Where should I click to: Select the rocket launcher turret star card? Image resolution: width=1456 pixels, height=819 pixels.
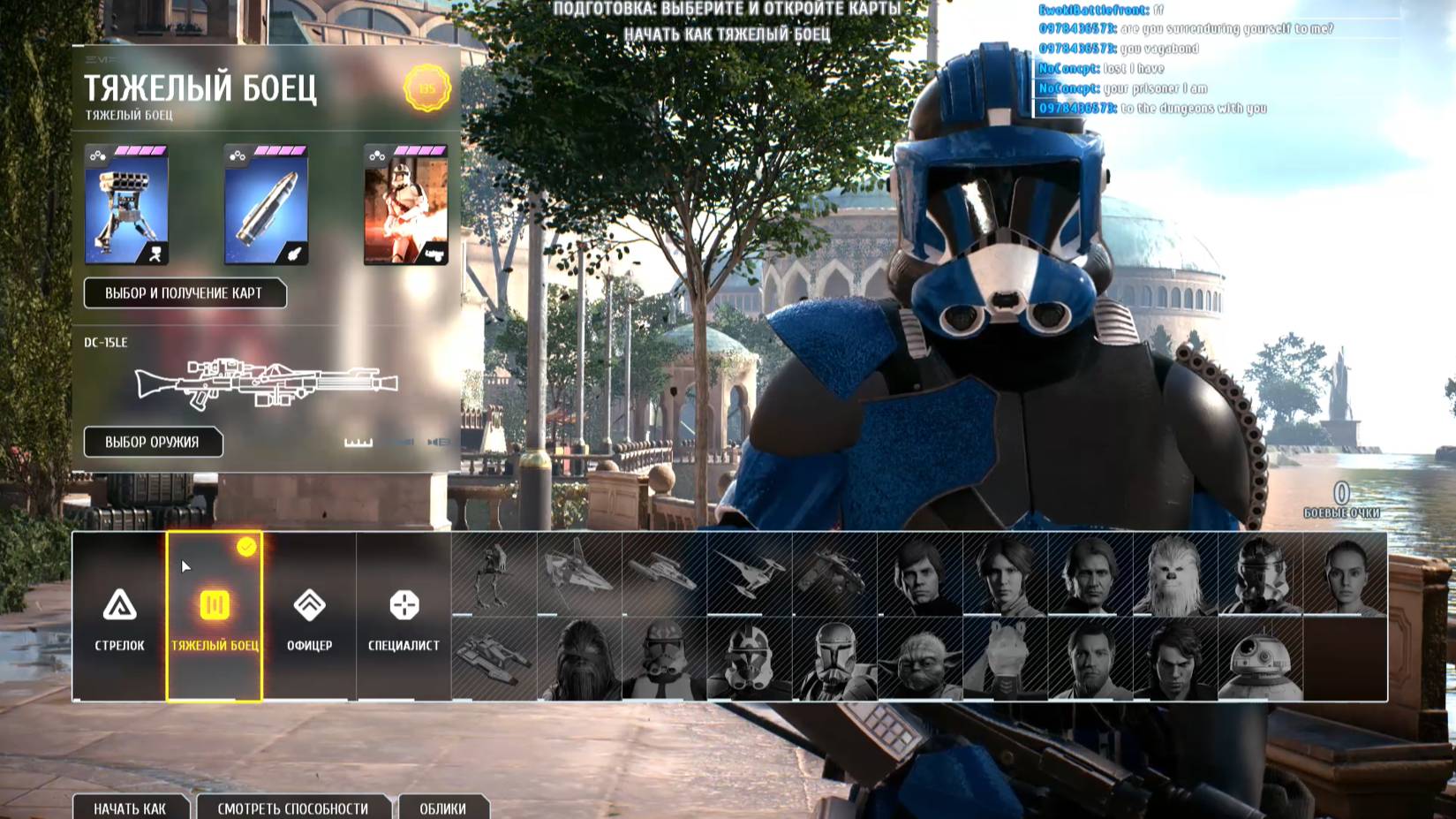(126, 205)
